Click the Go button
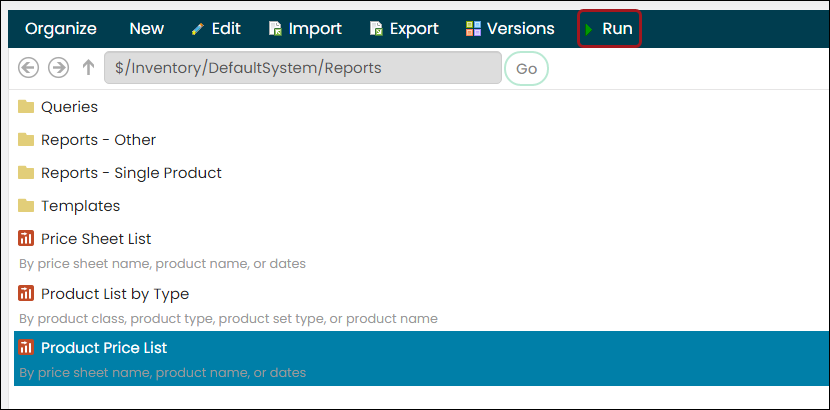830x410 pixels. click(x=527, y=69)
